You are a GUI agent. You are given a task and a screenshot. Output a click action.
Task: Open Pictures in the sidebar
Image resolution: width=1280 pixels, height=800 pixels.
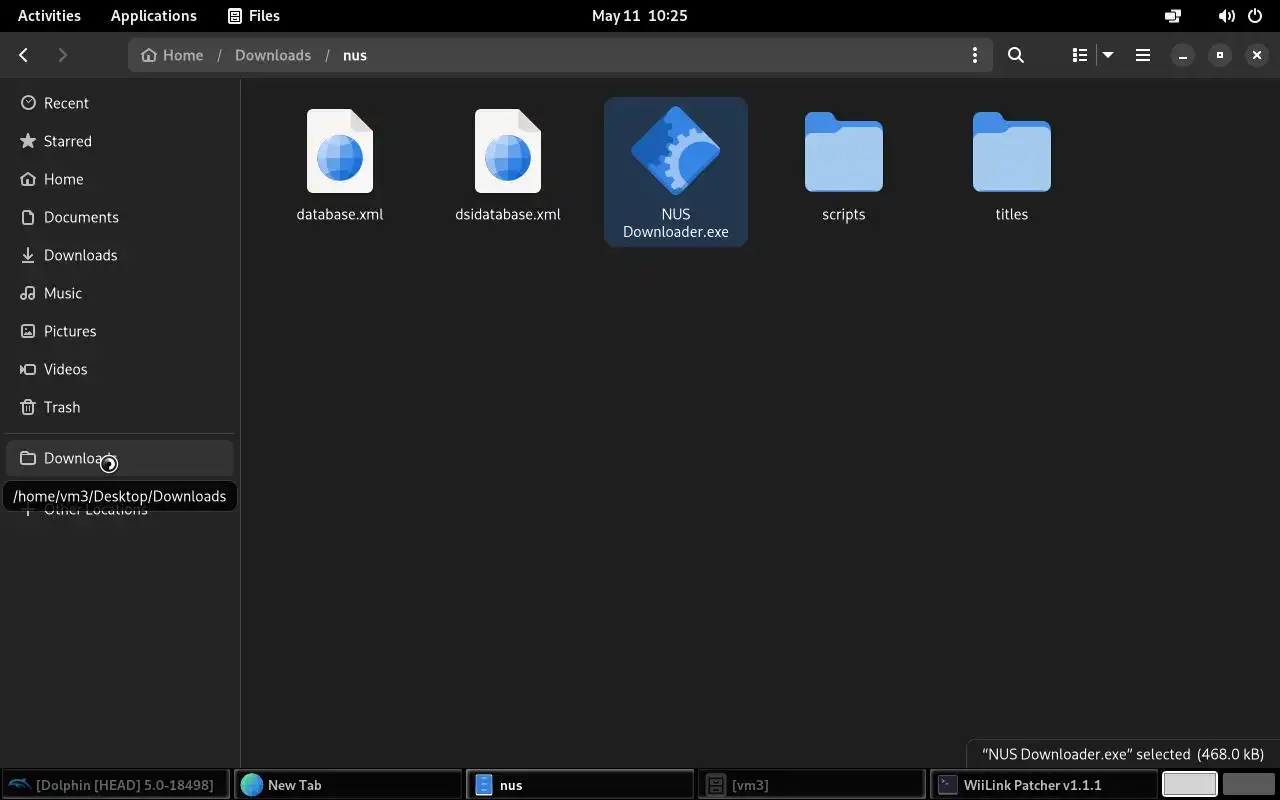click(120, 331)
